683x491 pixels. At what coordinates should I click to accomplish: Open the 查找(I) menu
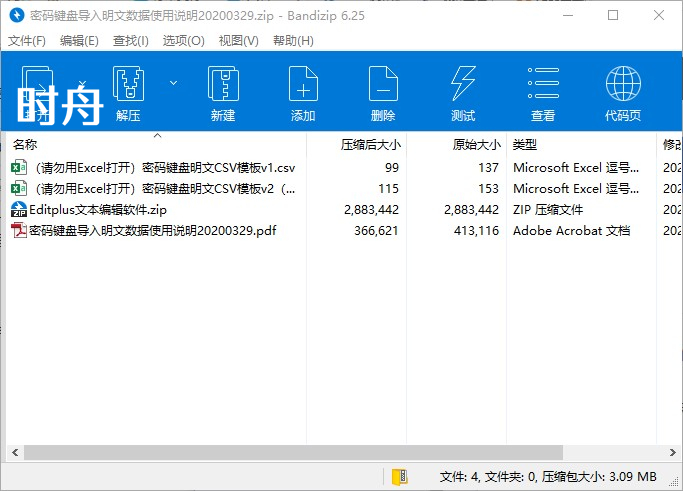[x=131, y=41]
